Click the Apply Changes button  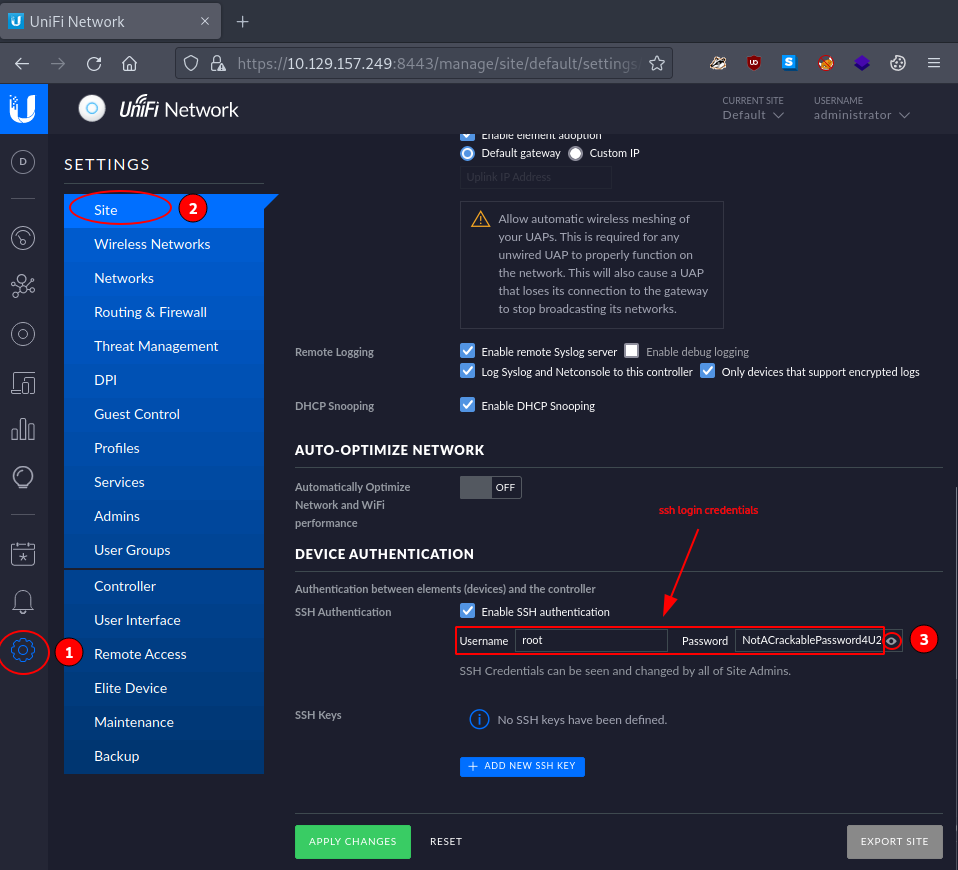coord(352,842)
